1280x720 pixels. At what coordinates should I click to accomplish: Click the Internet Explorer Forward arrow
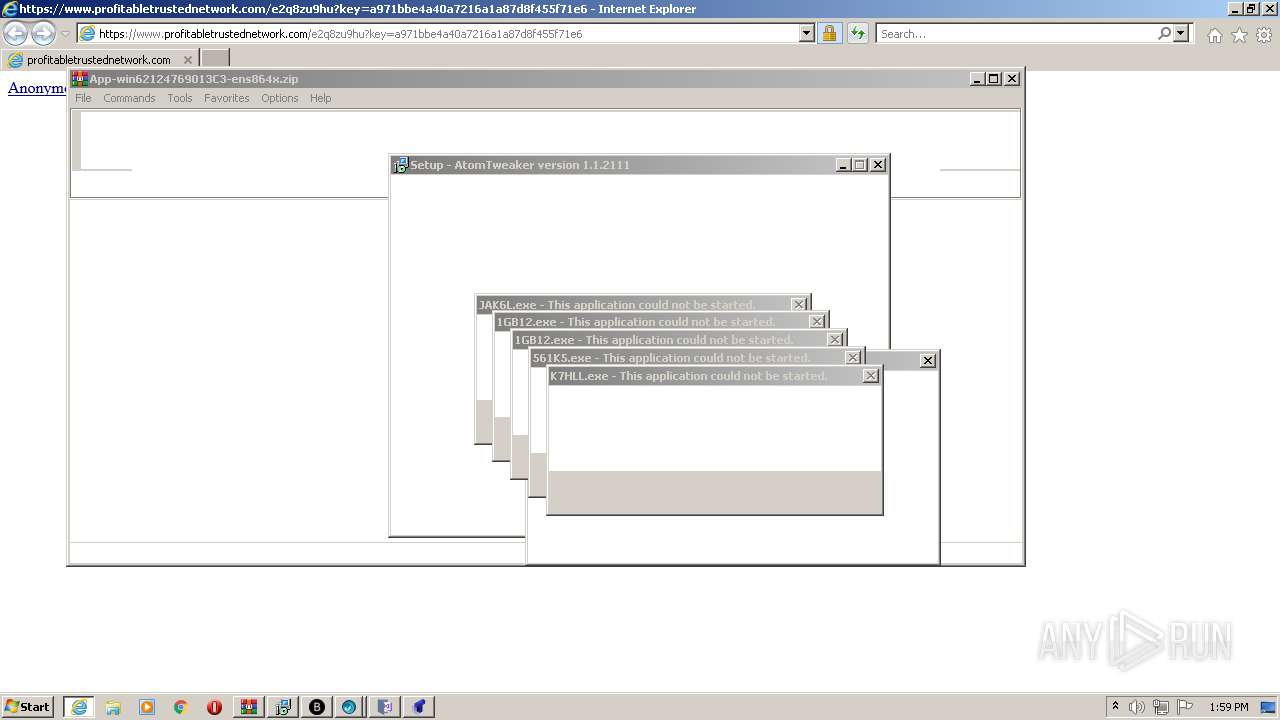tap(43, 34)
